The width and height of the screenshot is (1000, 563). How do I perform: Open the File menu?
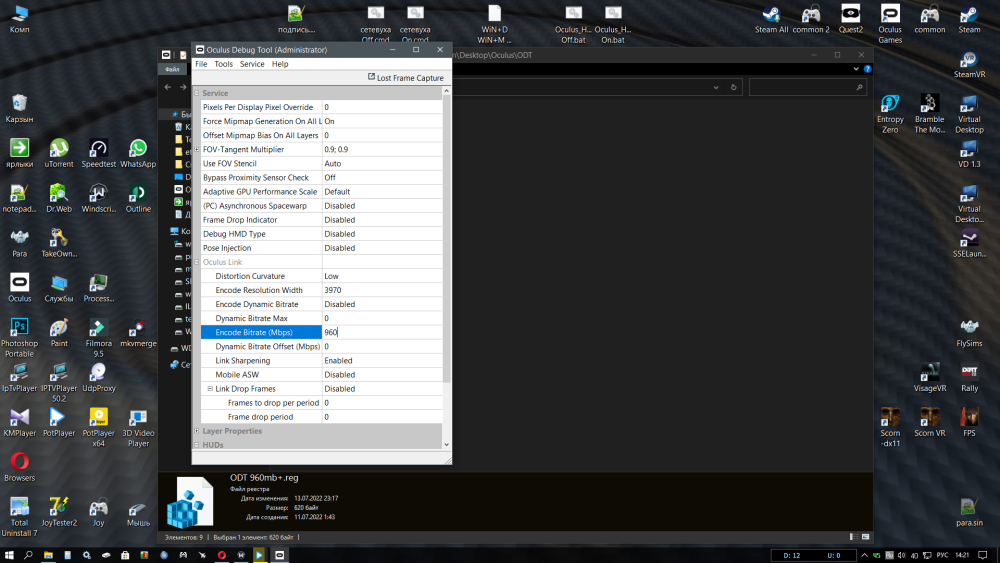(201, 64)
